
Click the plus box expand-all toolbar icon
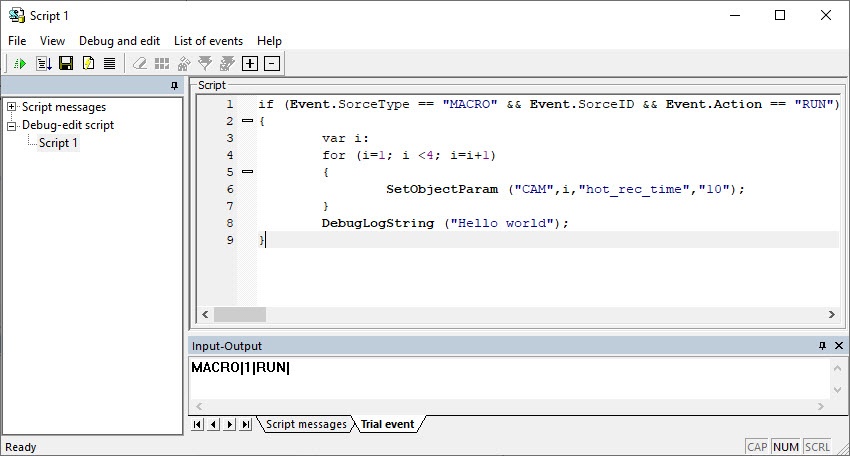[250, 64]
